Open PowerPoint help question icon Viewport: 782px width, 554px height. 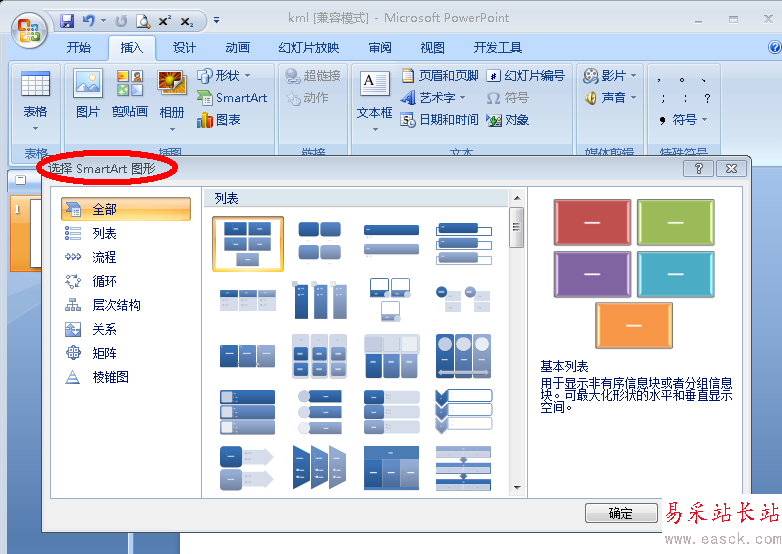click(x=775, y=47)
